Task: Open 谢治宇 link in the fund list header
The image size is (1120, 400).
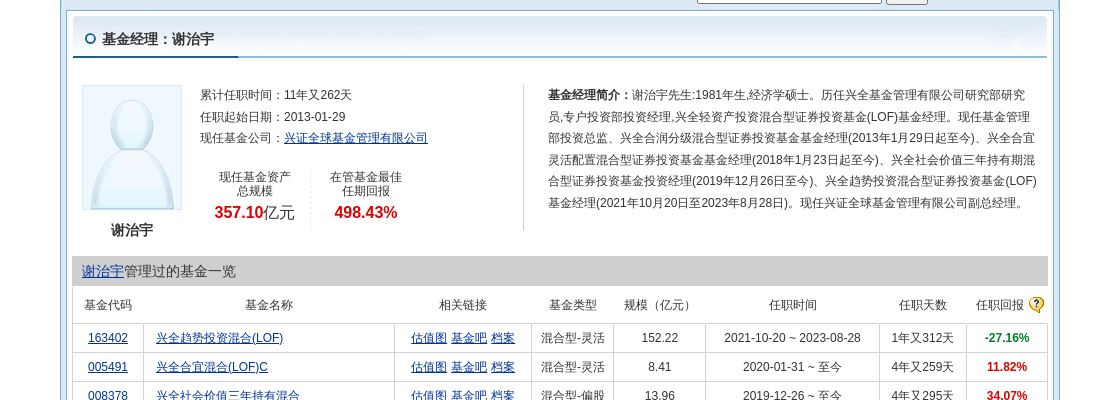Action: click(102, 271)
